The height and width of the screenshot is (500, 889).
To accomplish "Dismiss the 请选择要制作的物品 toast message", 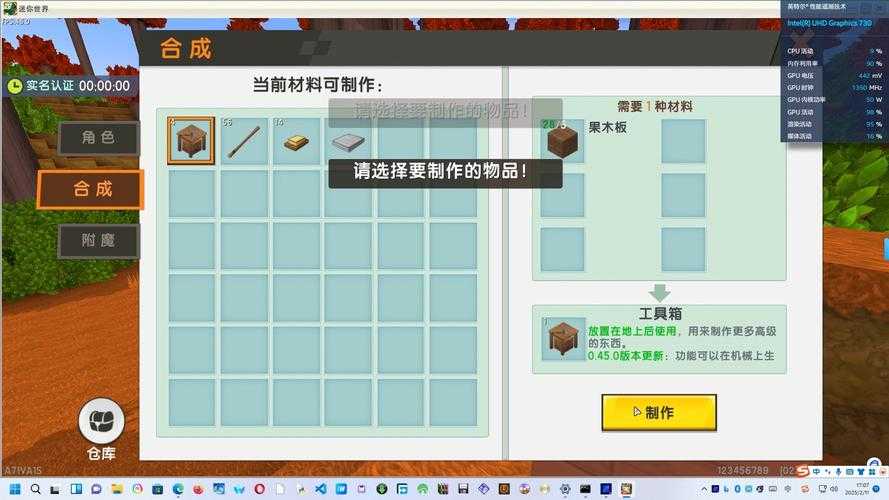I will [445, 172].
